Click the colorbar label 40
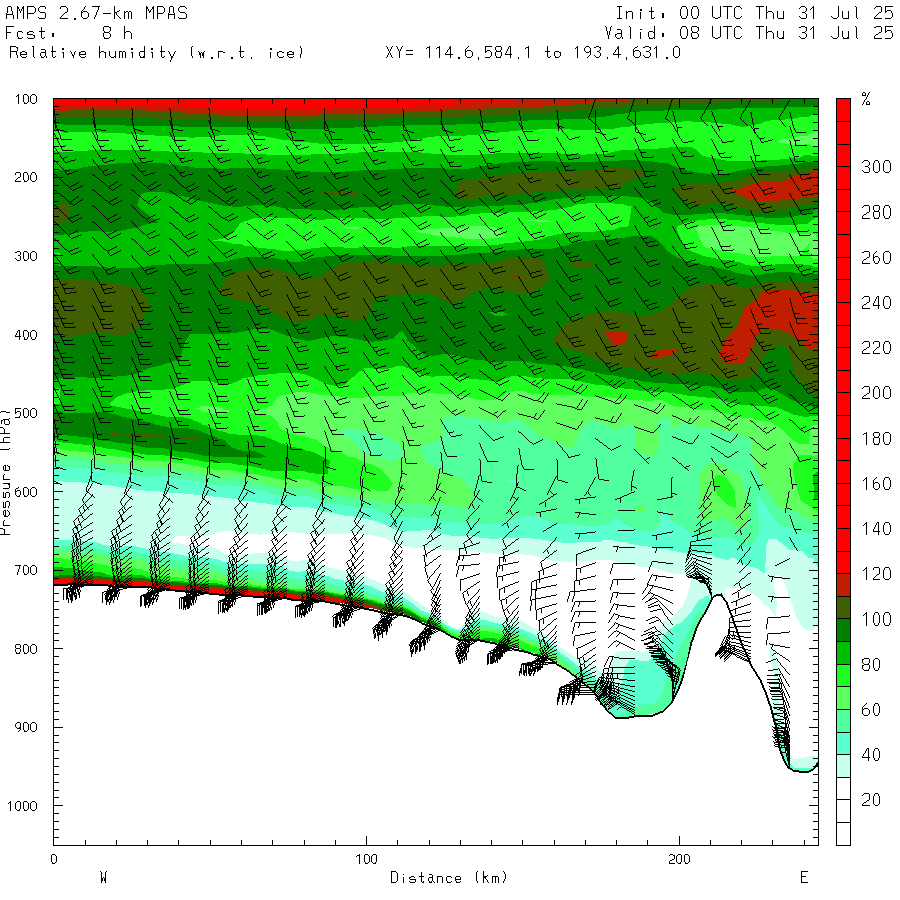 point(871,755)
